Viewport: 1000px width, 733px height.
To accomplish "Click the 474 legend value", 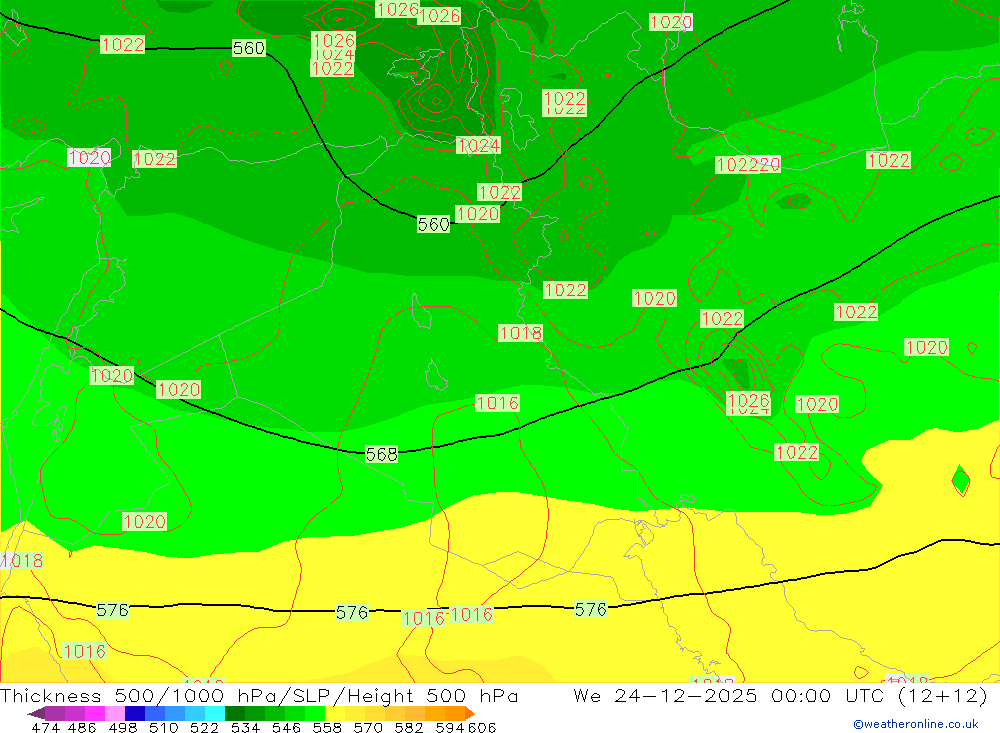I will [46, 728].
